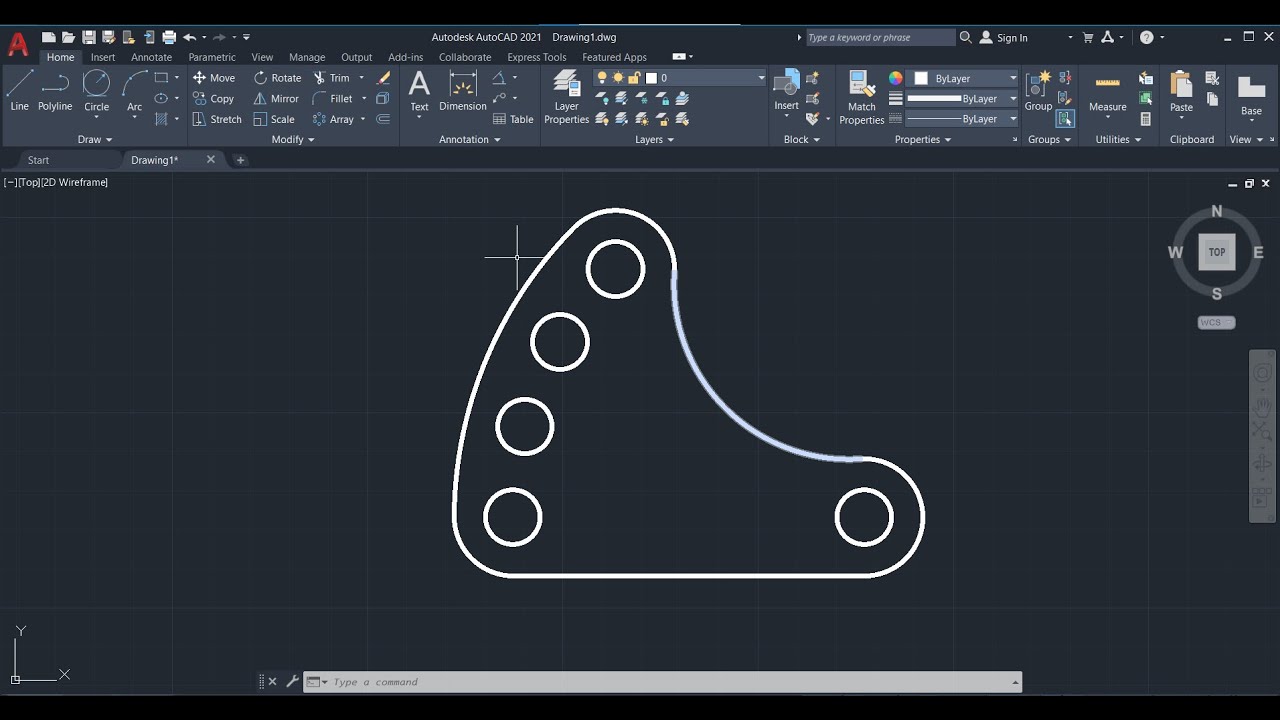The height and width of the screenshot is (720, 1280).
Task: Toggle the TOP face of the ViewCube
Action: click(1217, 252)
